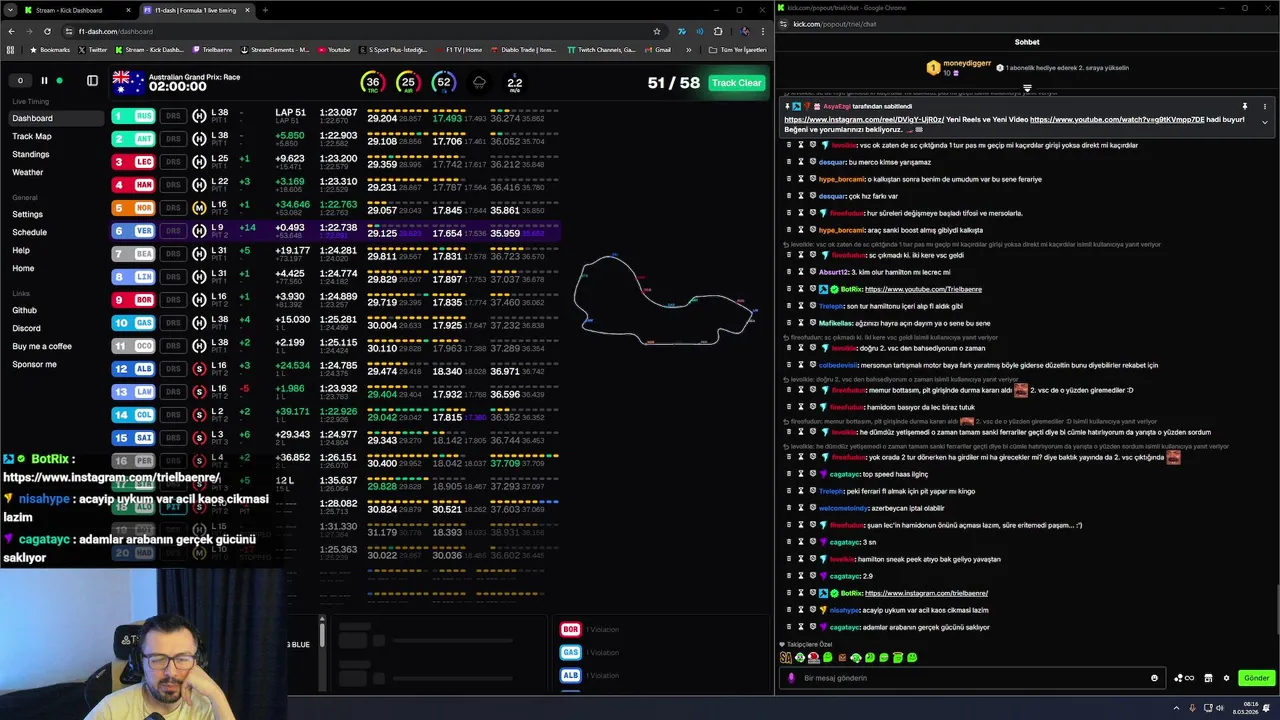Open the pinned Instagram reel link
Image resolution: width=1280 pixels, height=720 pixels.
(864, 119)
